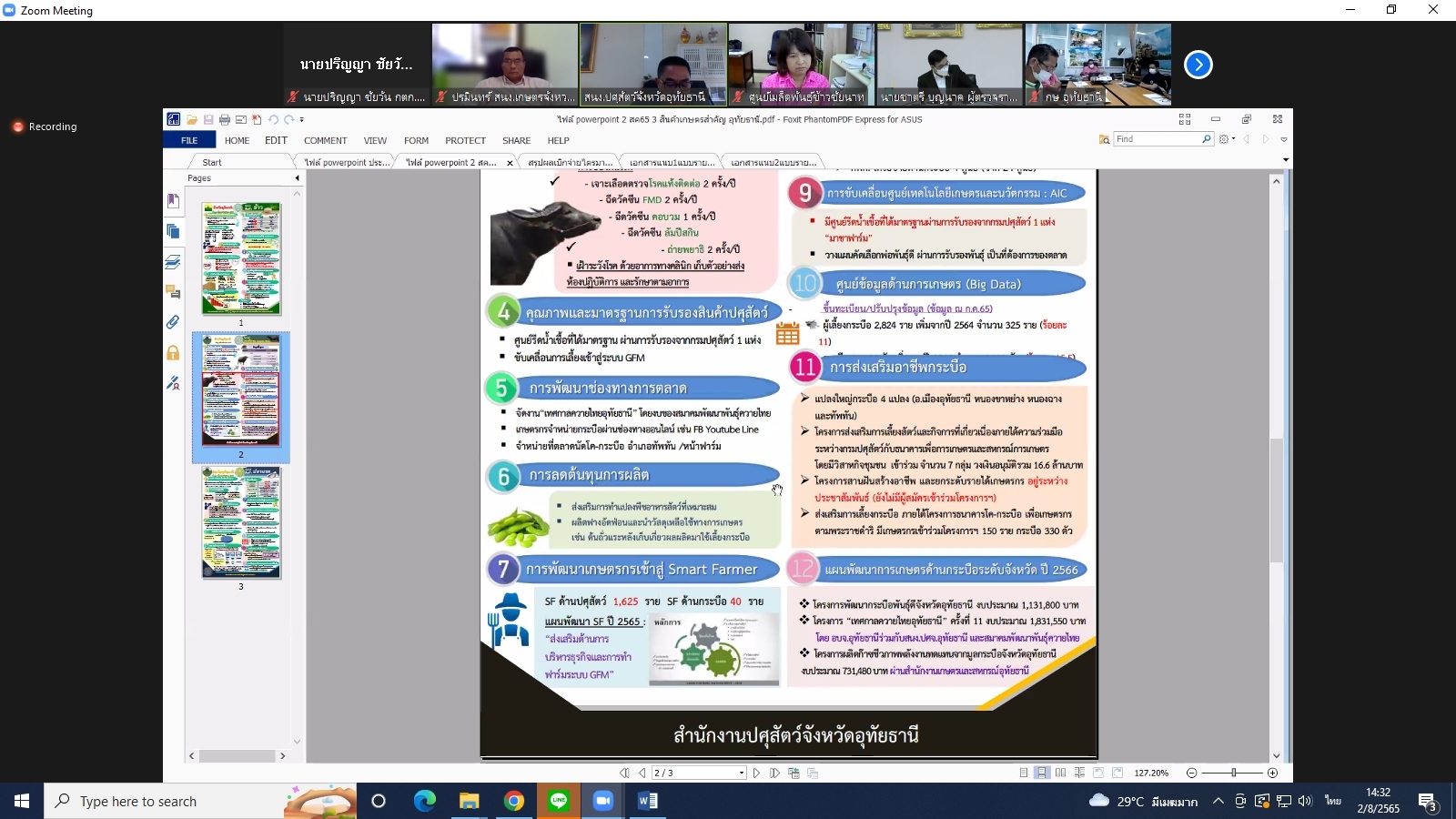Open the Layers panel icon in sidebar
Screen dimensions: 1456x819
click(x=173, y=262)
